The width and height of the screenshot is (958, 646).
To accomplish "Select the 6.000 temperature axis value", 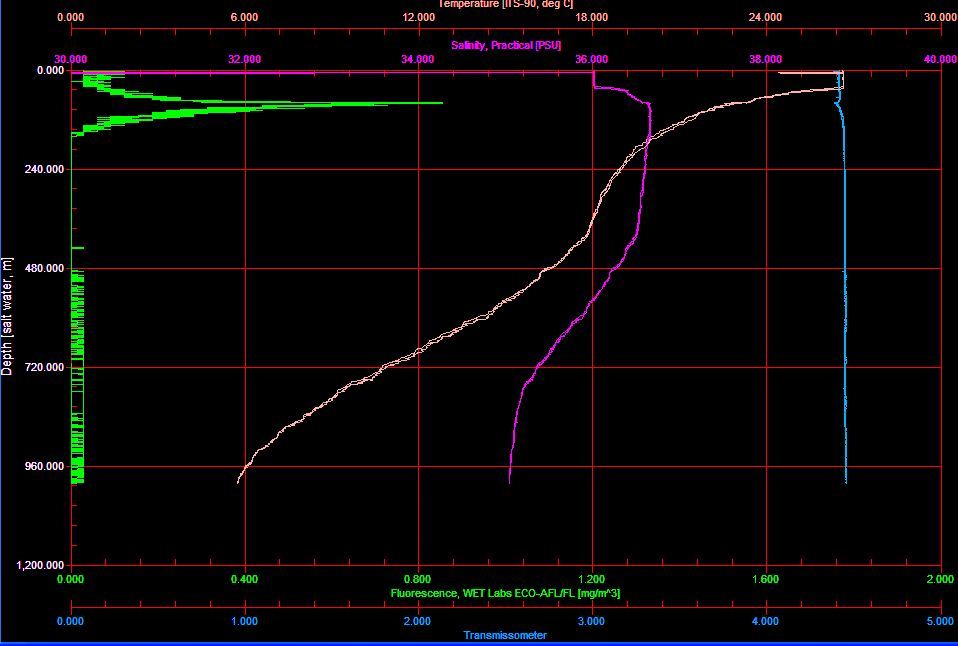I will coord(244,17).
